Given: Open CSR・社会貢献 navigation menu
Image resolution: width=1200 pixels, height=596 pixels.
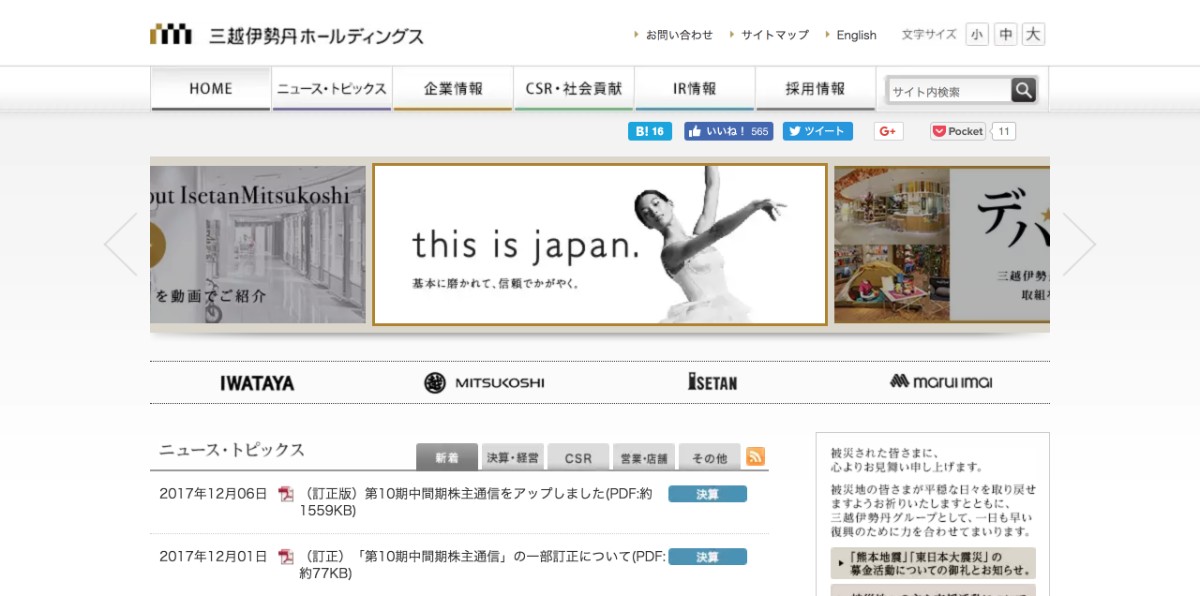Looking at the screenshot, I should pyautogui.click(x=574, y=89).
